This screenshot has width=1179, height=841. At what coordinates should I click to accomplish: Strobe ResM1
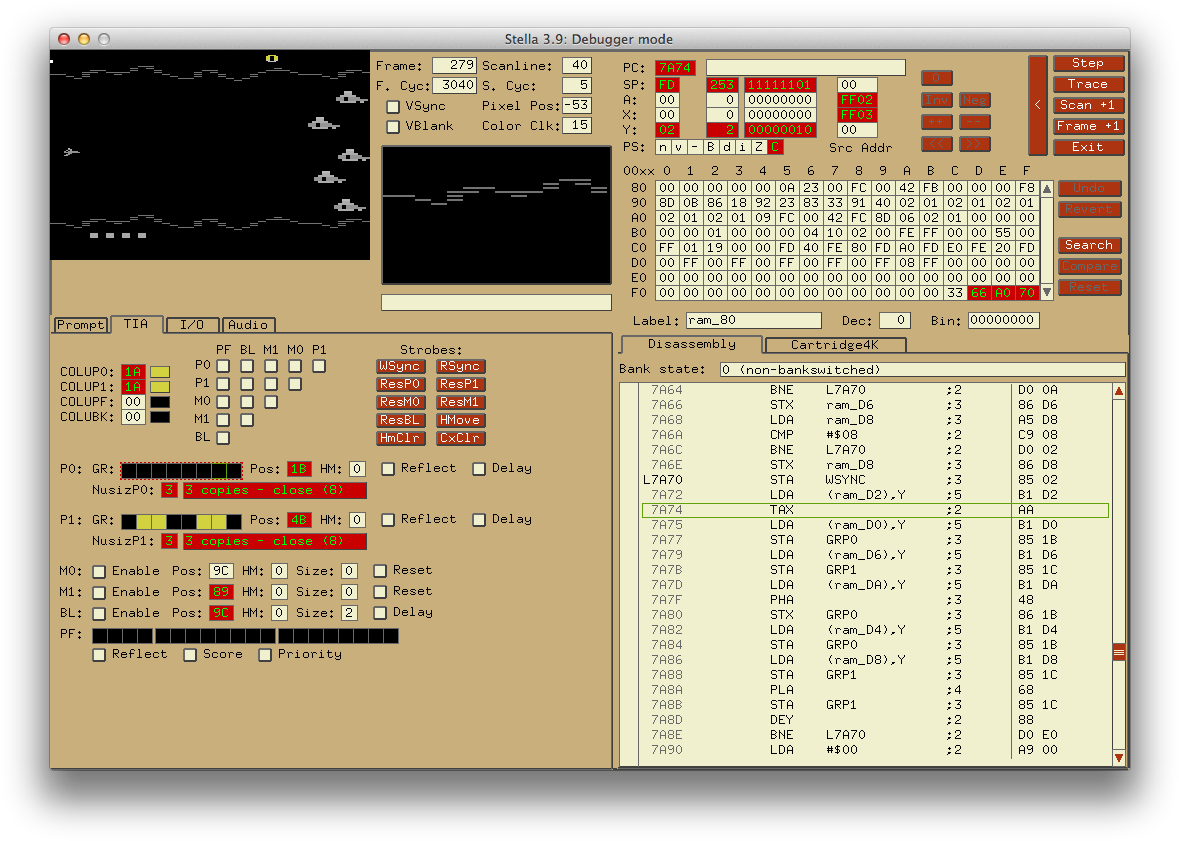(461, 402)
